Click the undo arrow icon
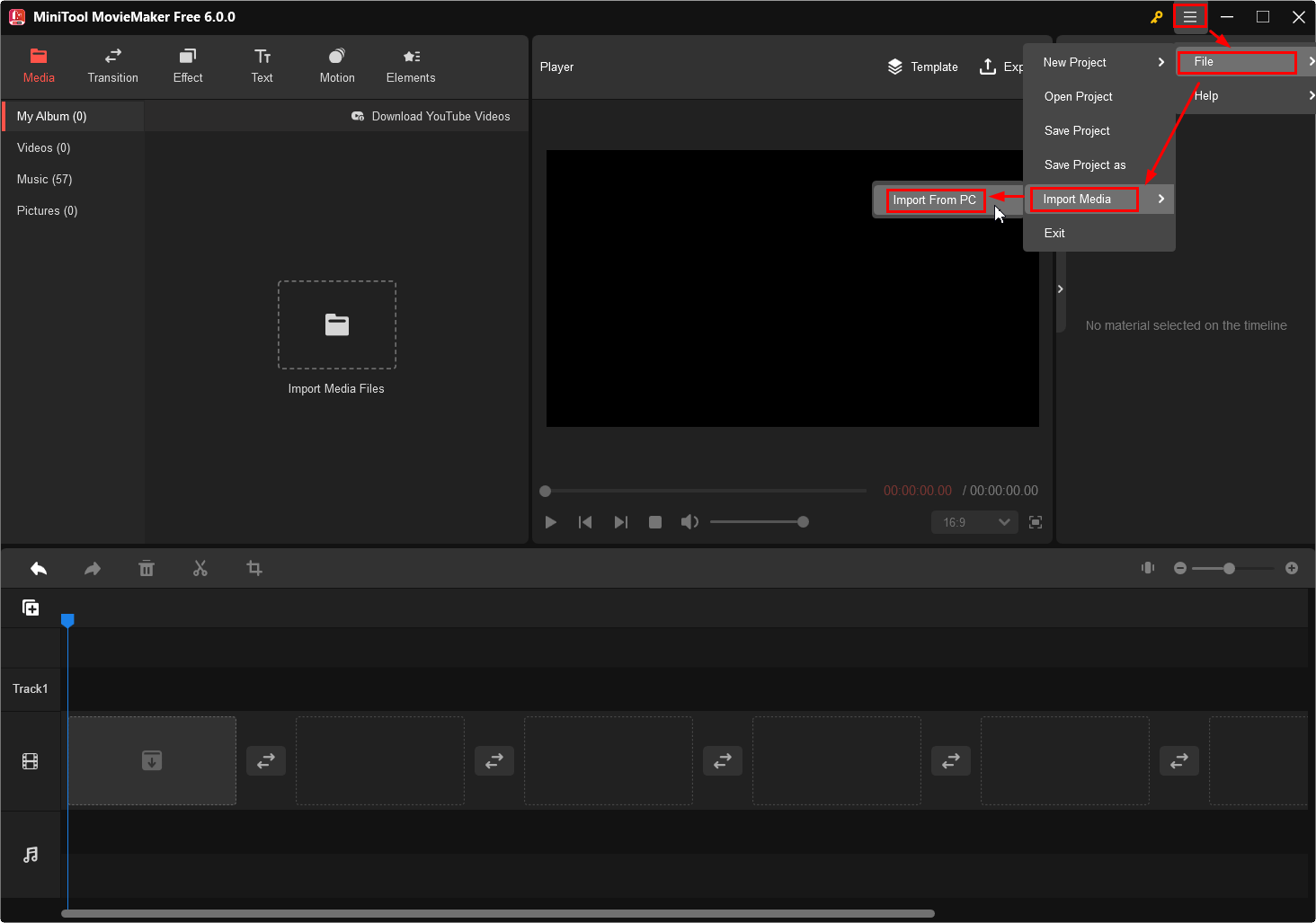Image resolution: width=1316 pixels, height=923 pixels. click(39, 568)
